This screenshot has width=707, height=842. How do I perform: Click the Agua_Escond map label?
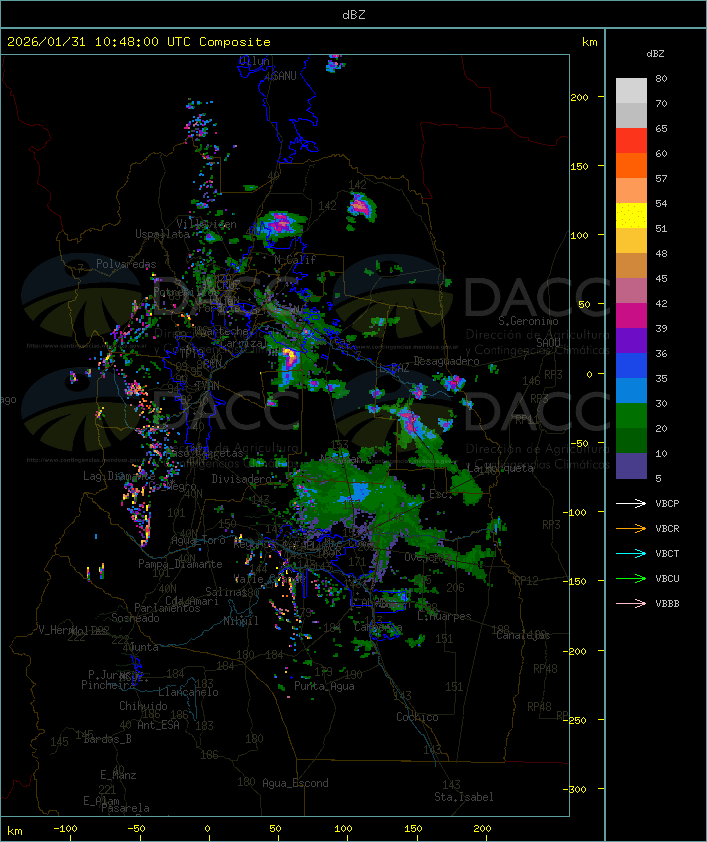294,783
